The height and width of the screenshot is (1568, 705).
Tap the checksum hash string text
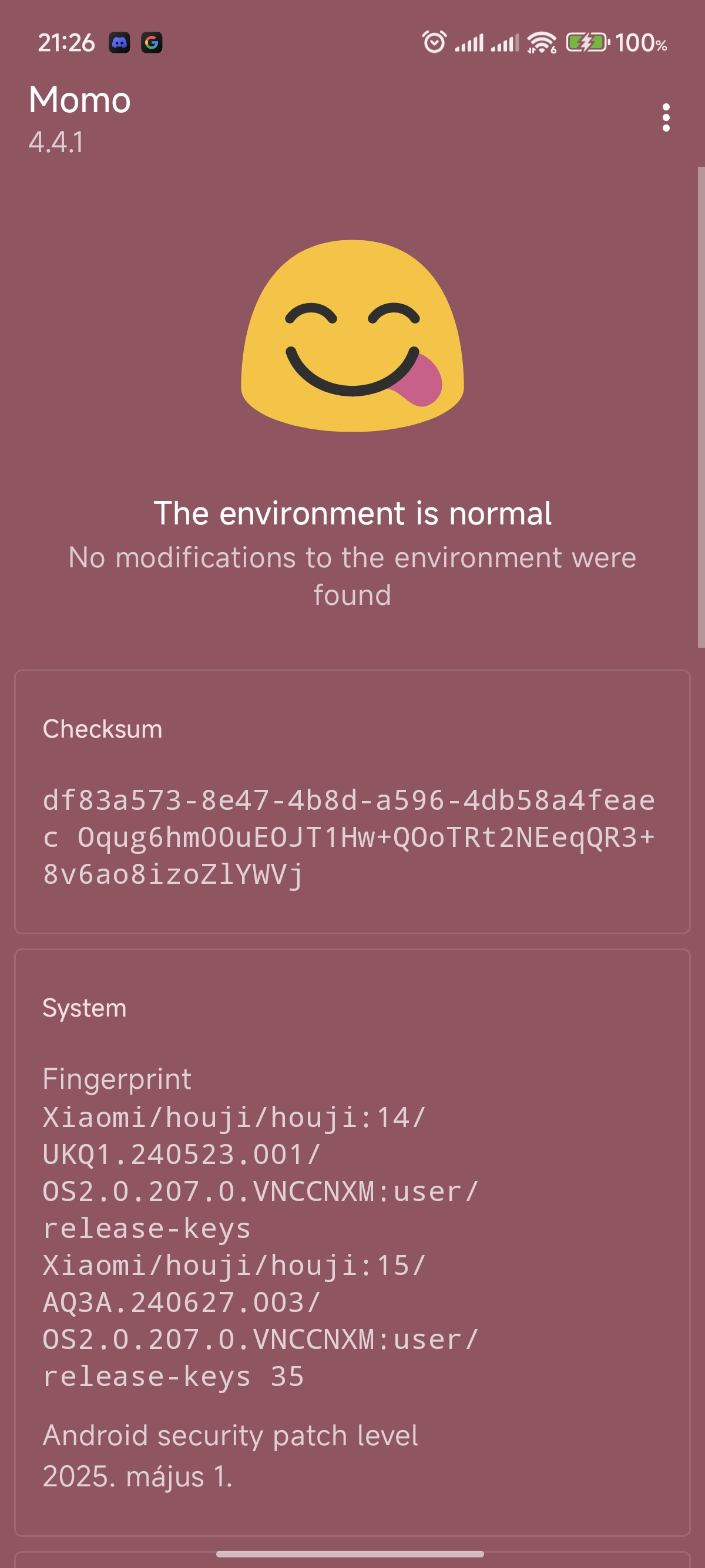coord(349,837)
